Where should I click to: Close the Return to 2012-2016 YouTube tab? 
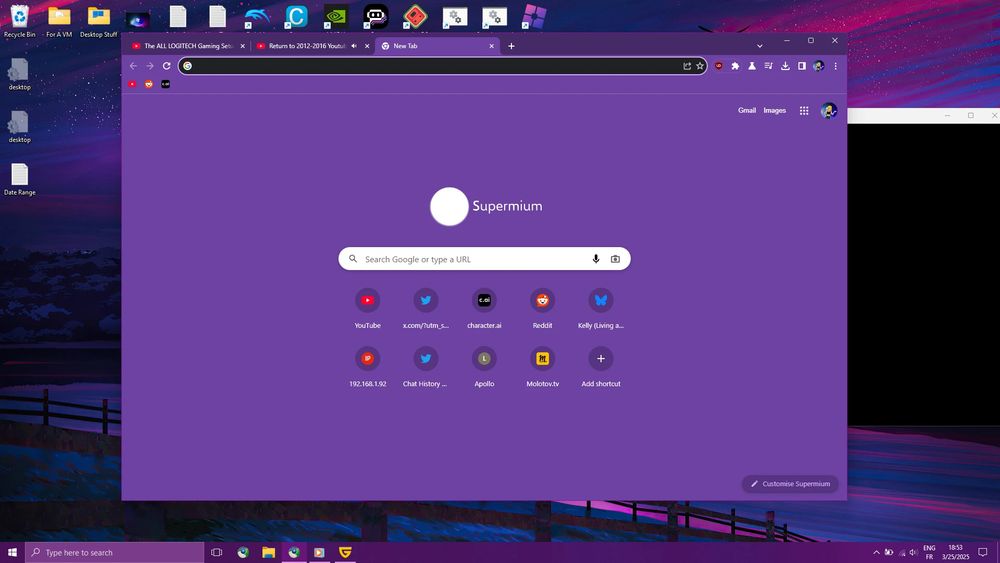click(367, 46)
